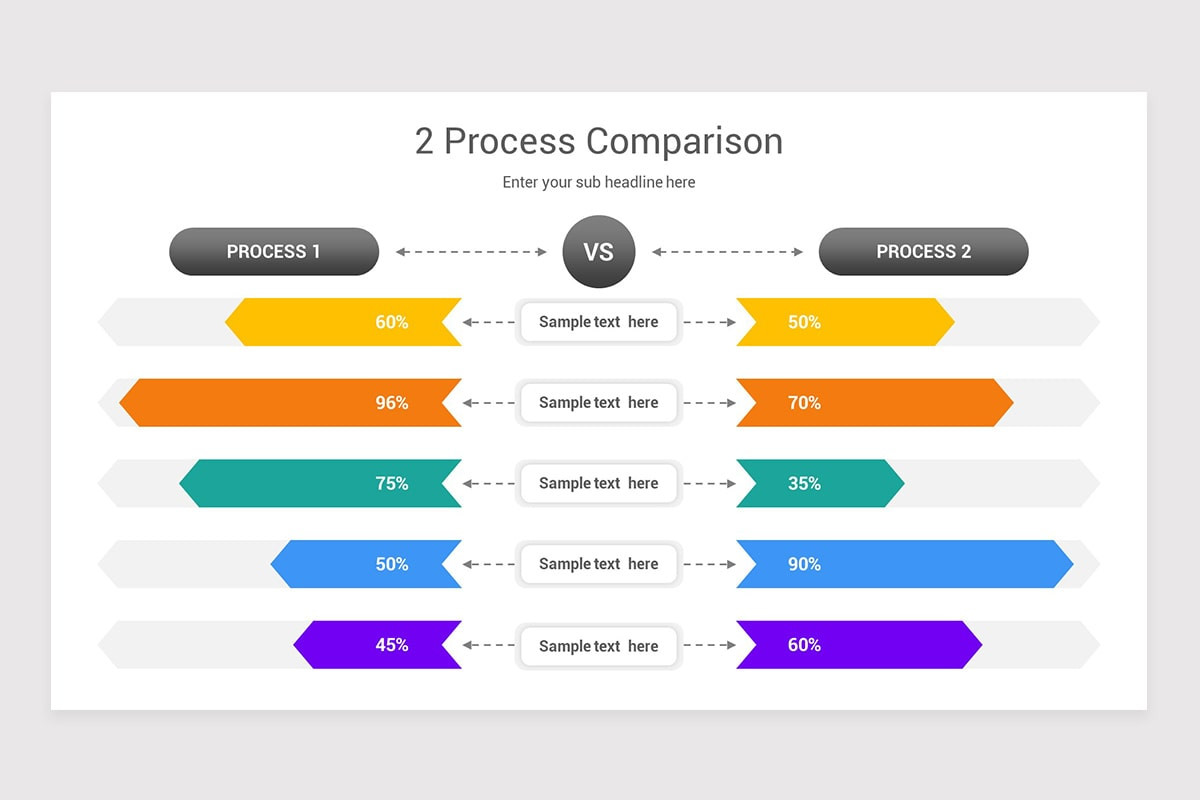This screenshot has width=1200, height=800.
Task: Select the middle row "Sample text here" box
Action: click(598, 484)
